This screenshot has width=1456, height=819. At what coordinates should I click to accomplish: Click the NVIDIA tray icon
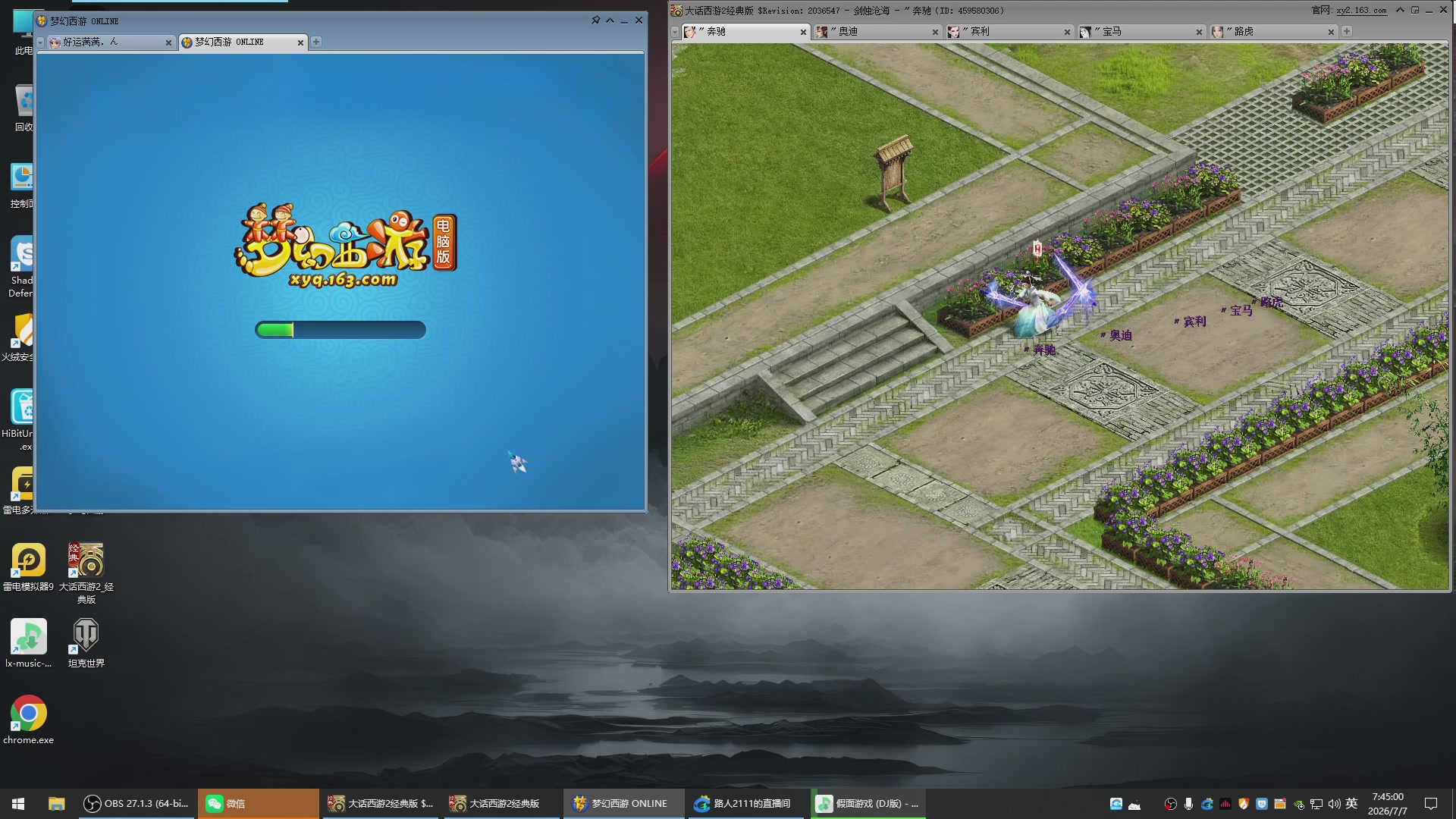click(x=1298, y=804)
